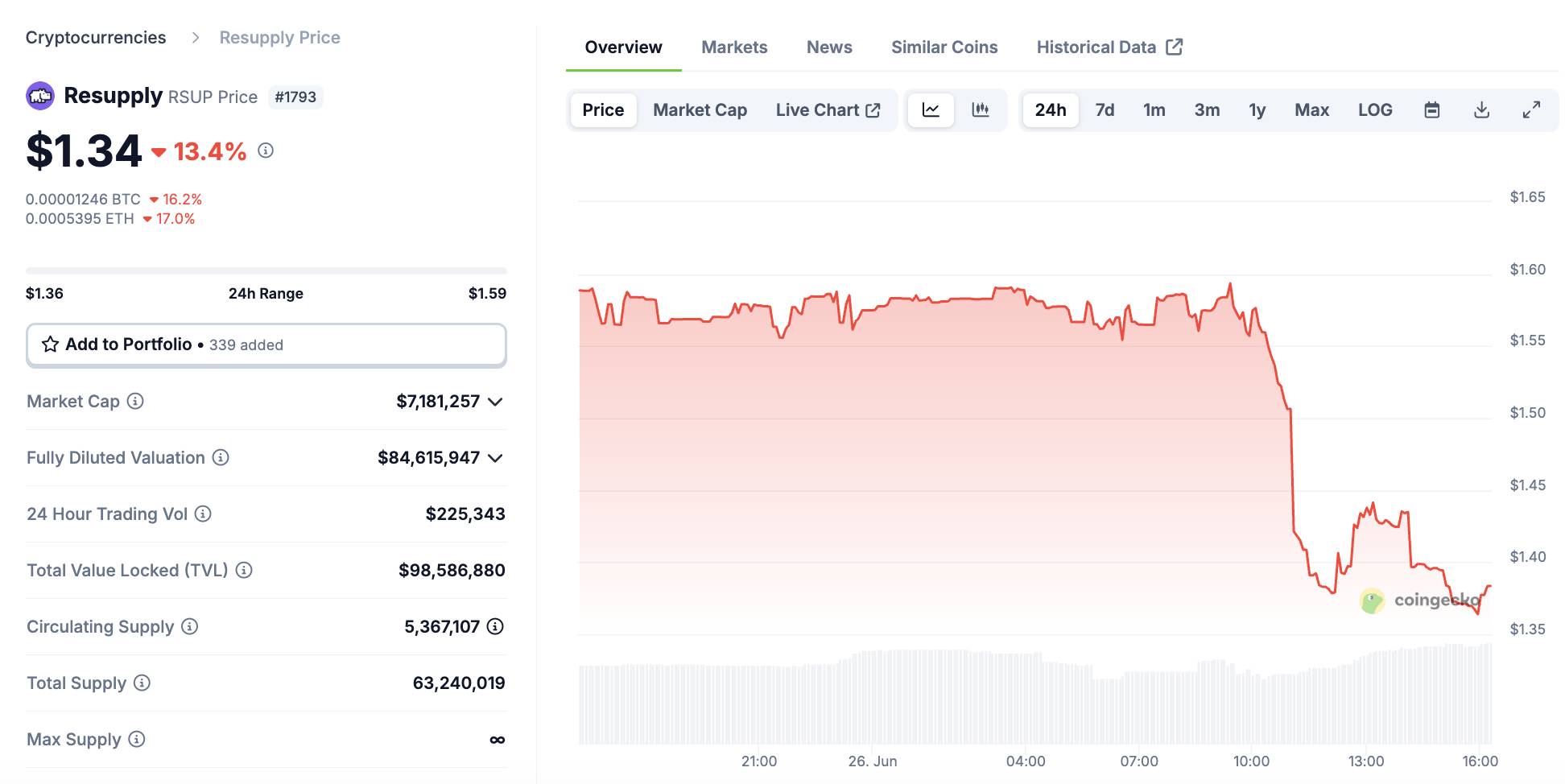The width and height of the screenshot is (1565, 784).
Task: Click the $1.35 y-axis label
Action: pyautogui.click(x=1527, y=629)
